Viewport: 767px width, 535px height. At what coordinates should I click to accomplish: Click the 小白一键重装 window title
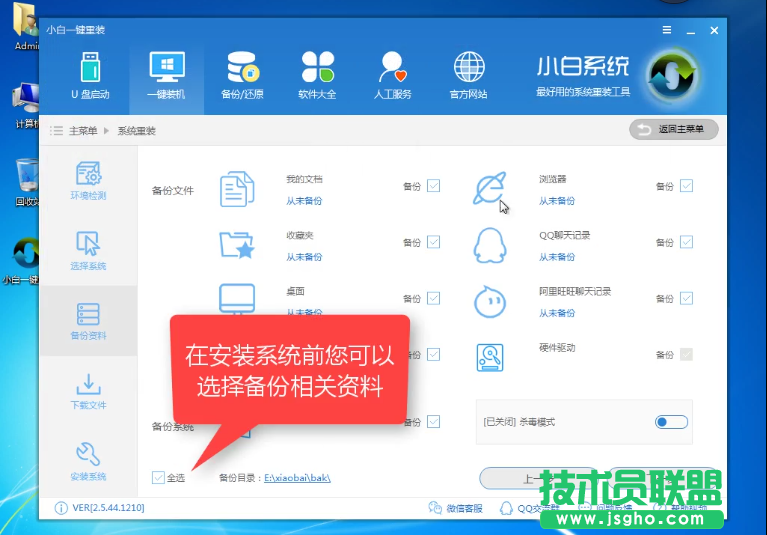tap(75, 30)
